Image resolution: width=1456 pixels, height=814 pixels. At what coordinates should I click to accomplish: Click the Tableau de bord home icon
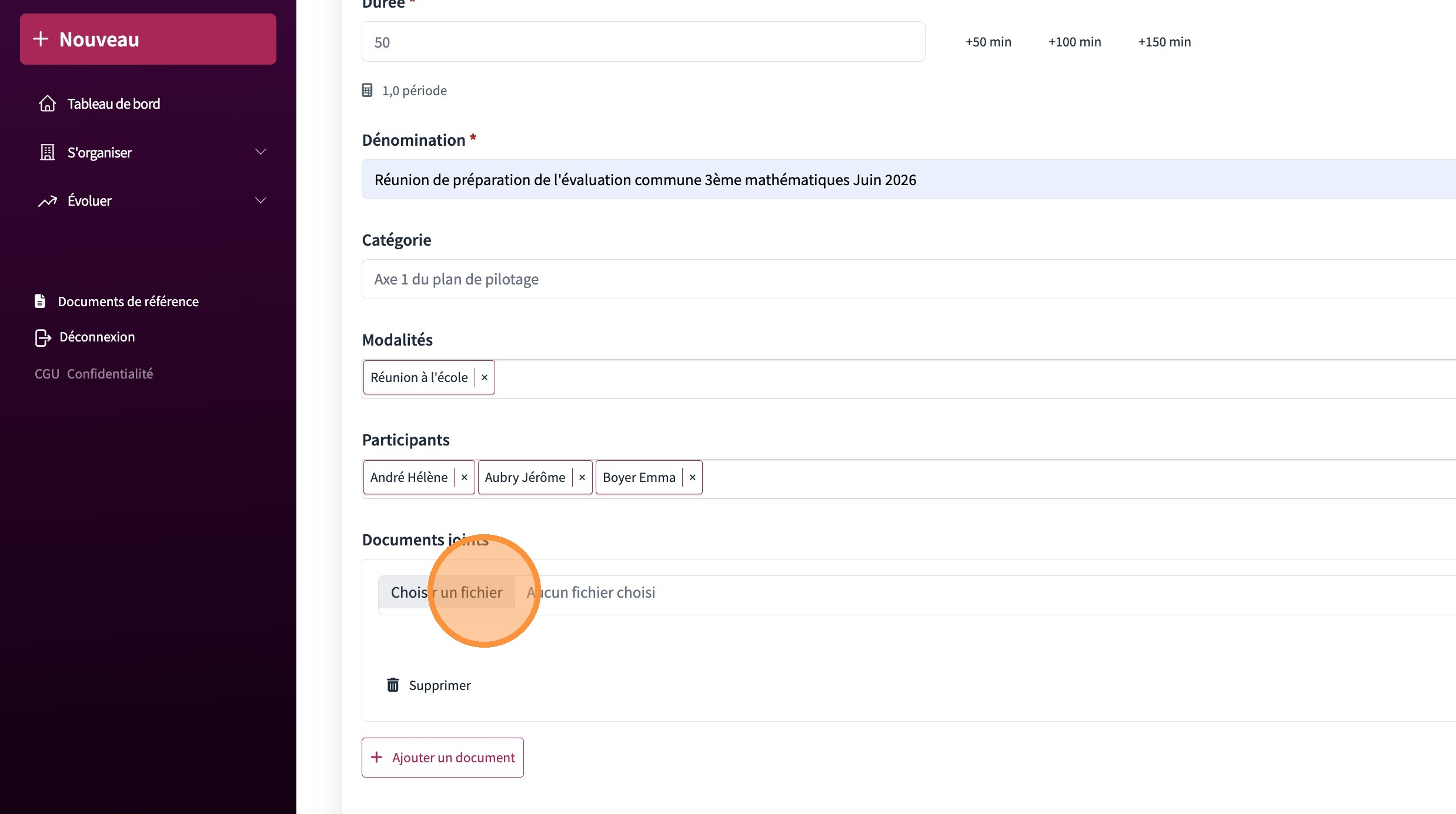(x=48, y=103)
